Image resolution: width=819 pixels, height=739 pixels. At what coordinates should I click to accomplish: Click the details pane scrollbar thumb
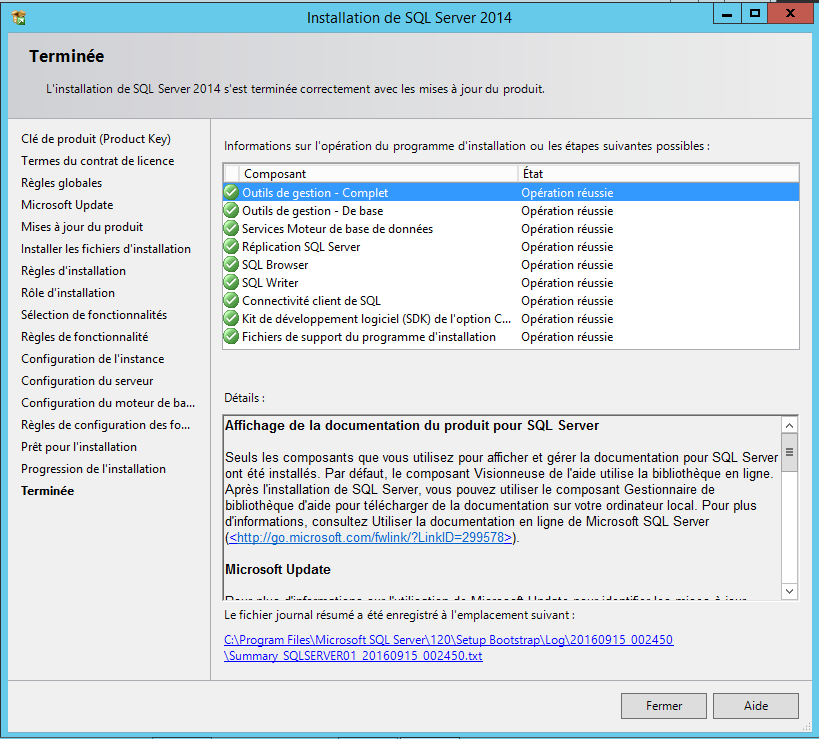789,452
